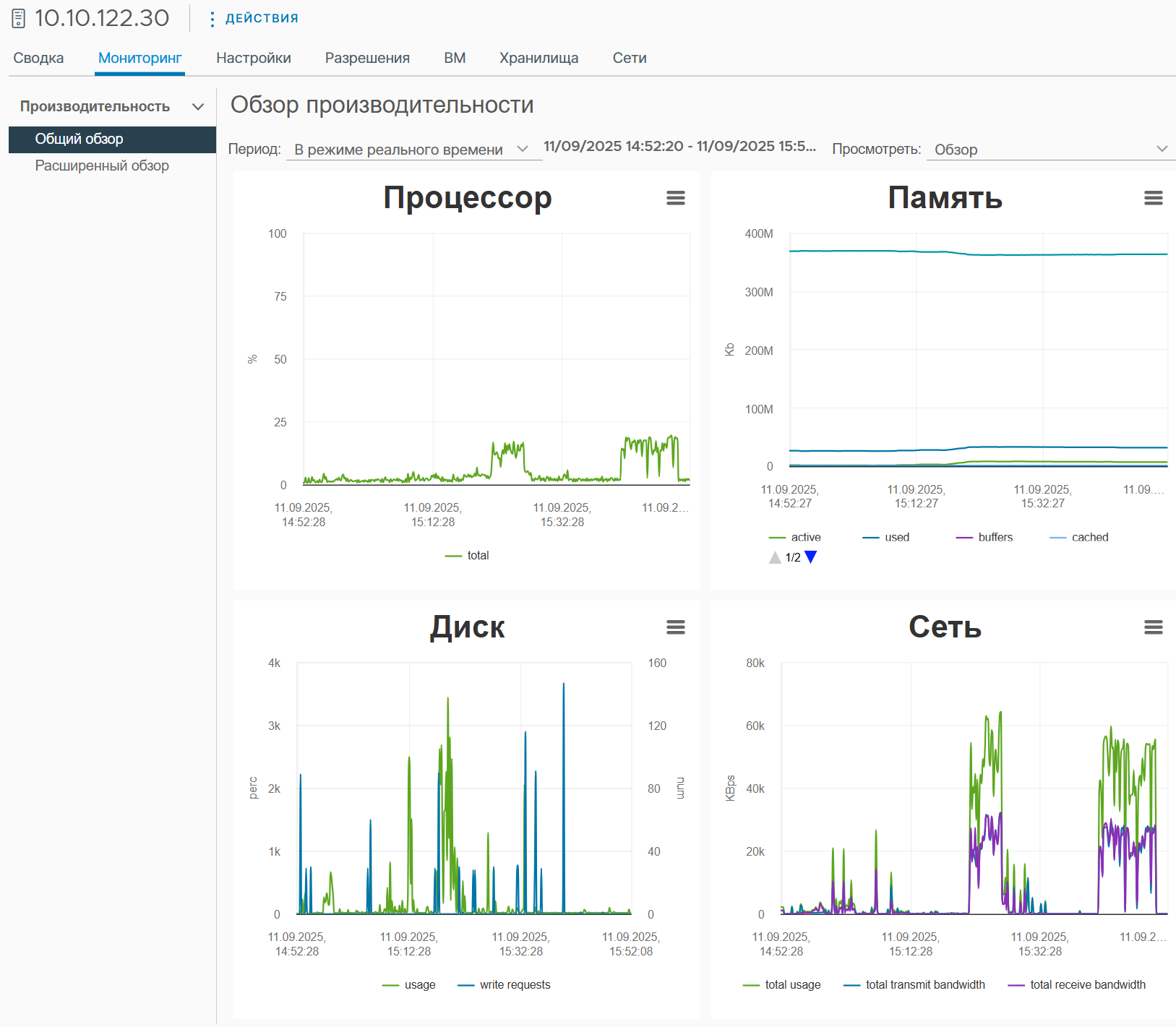Toggle the buffers series in Память legend

(984, 537)
